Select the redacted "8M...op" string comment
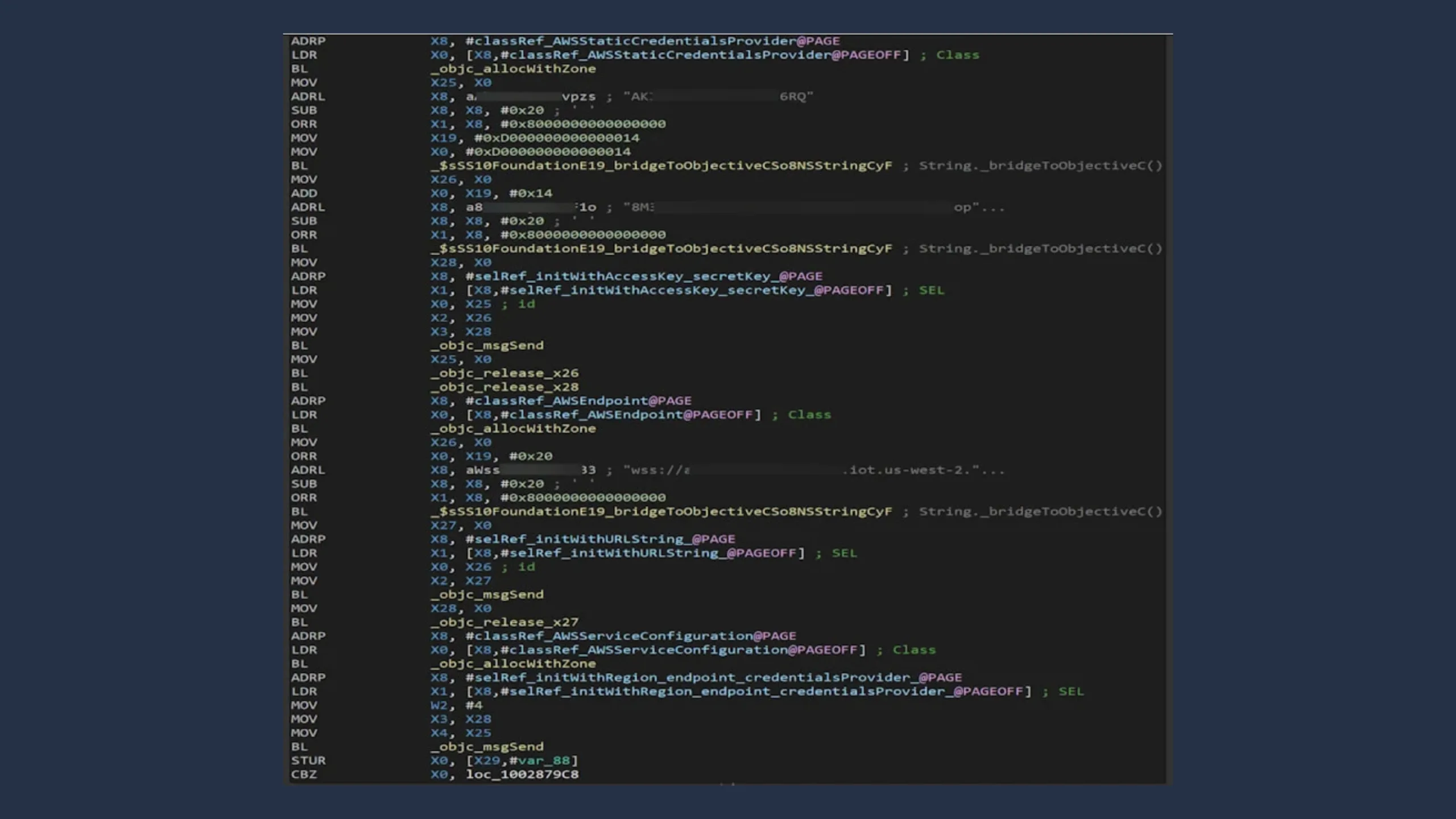The image size is (1456, 819). click(814, 208)
